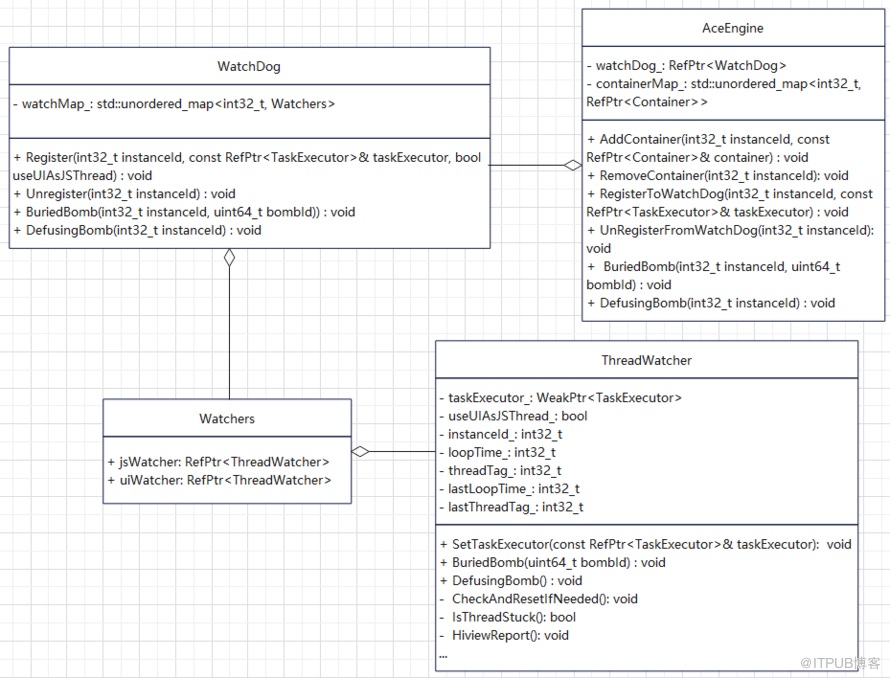Click the DefusingBomb method in the AceEngine class
The width and height of the screenshot is (890, 678).
[711, 303]
